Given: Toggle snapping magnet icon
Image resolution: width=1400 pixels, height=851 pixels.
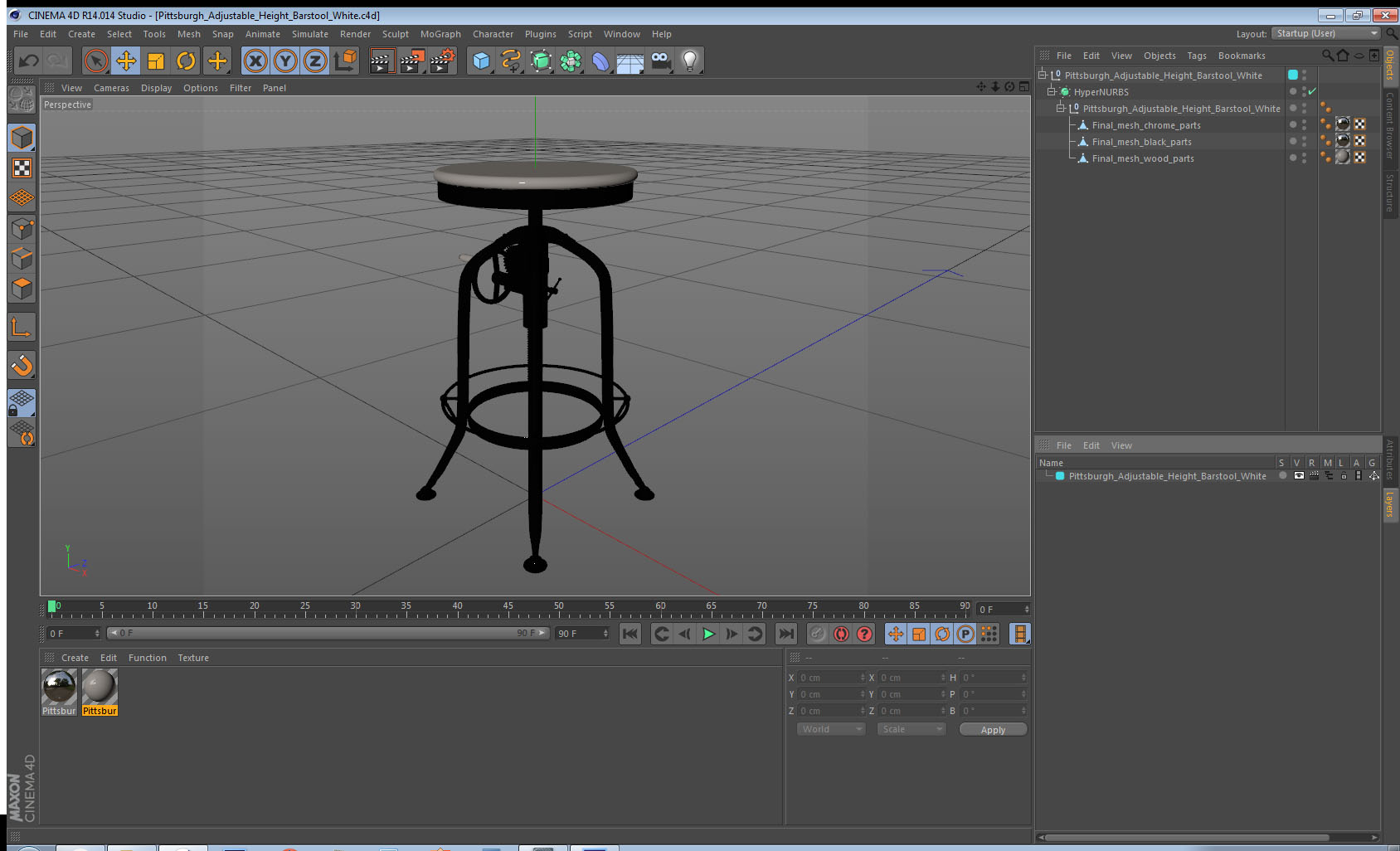Looking at the screenshot, I should click(x=22, y=365).
